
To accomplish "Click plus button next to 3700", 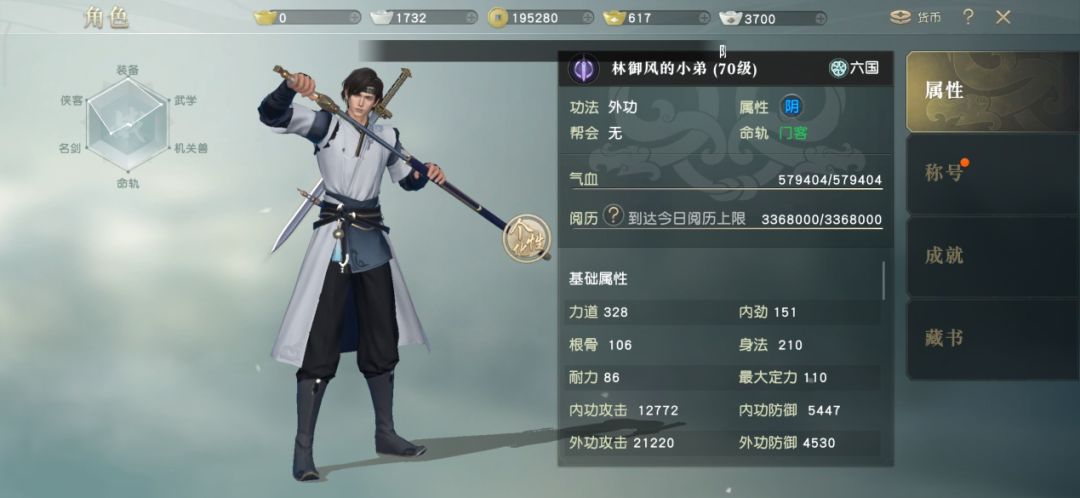I will coord(820,18).
